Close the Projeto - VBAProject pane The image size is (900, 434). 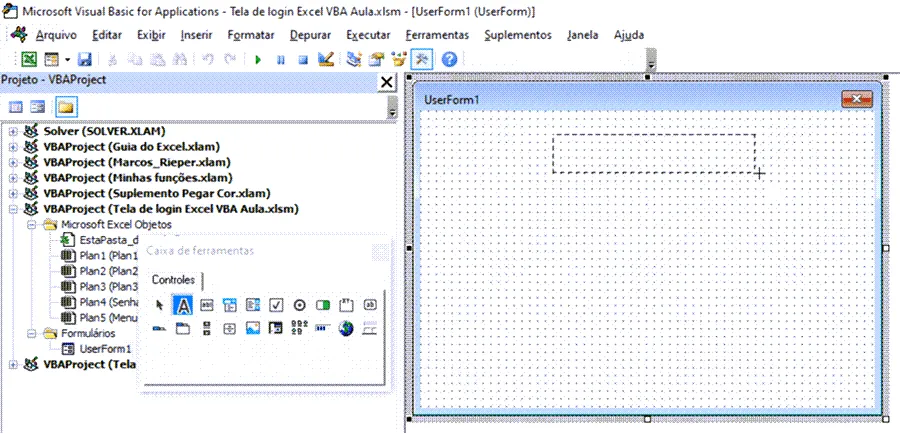point(387,83)
